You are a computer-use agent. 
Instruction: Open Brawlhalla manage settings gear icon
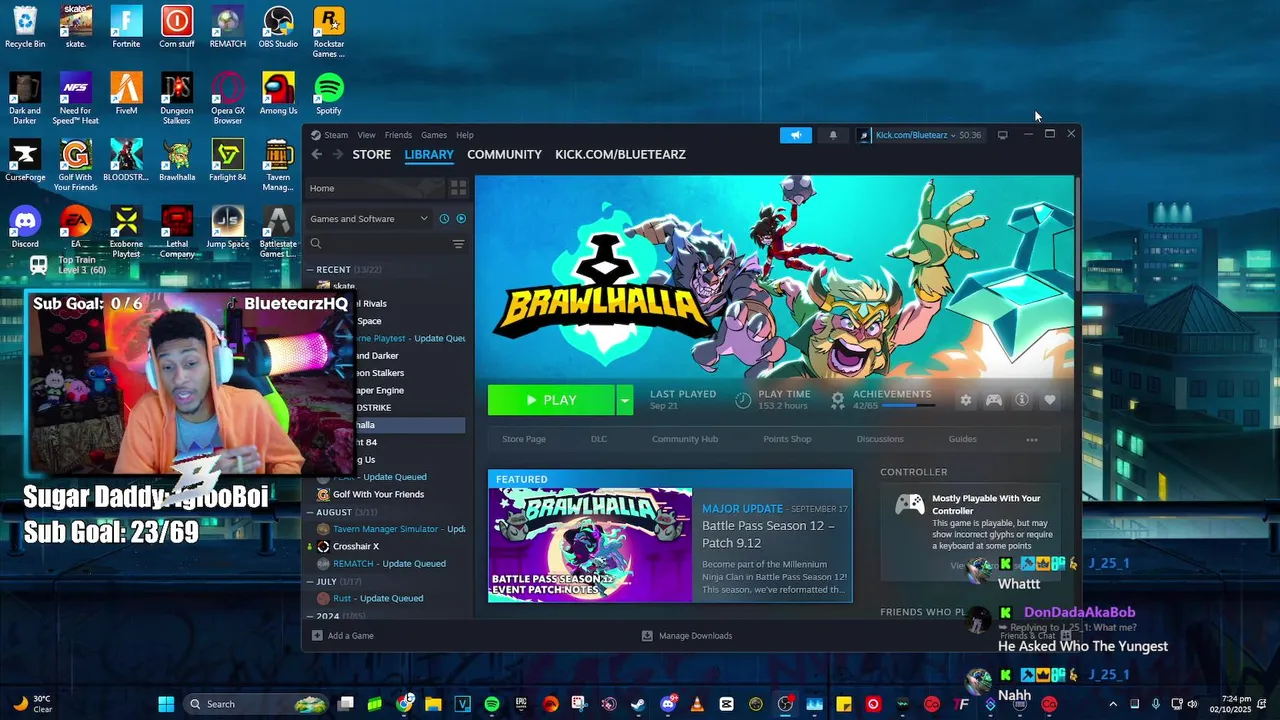(x=965, y=400)
